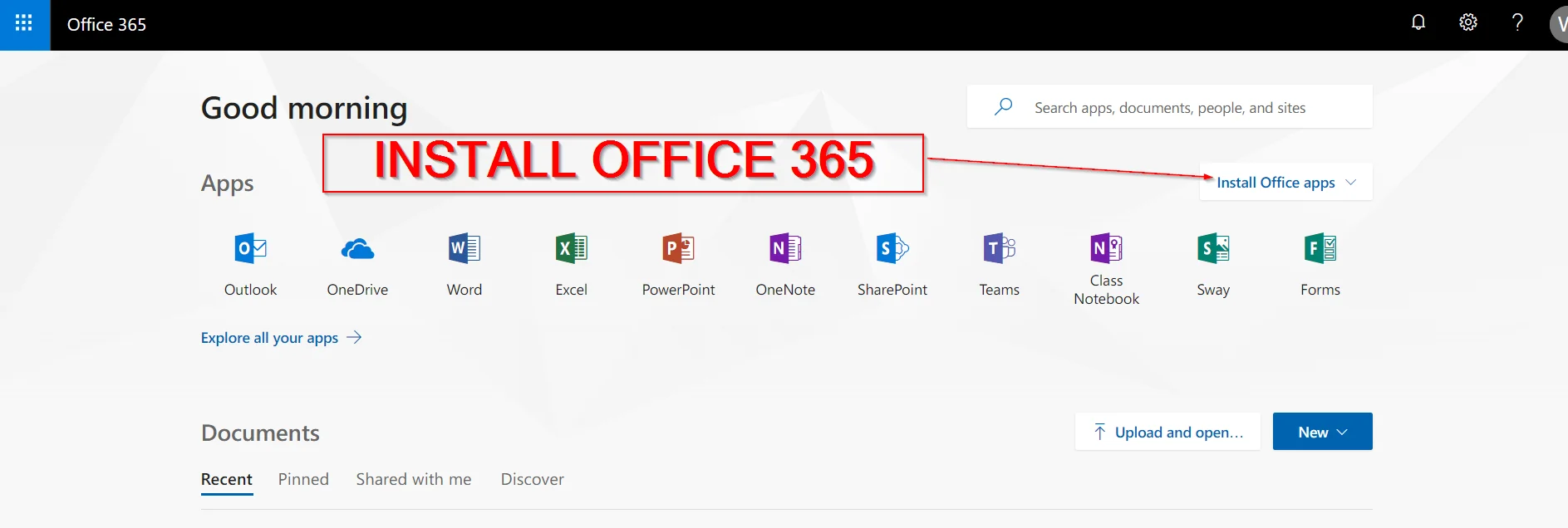Open the OneDrive app
The width and height of the screenshot is (1568, 528).
pyautogui.click(x=357, y=265)
